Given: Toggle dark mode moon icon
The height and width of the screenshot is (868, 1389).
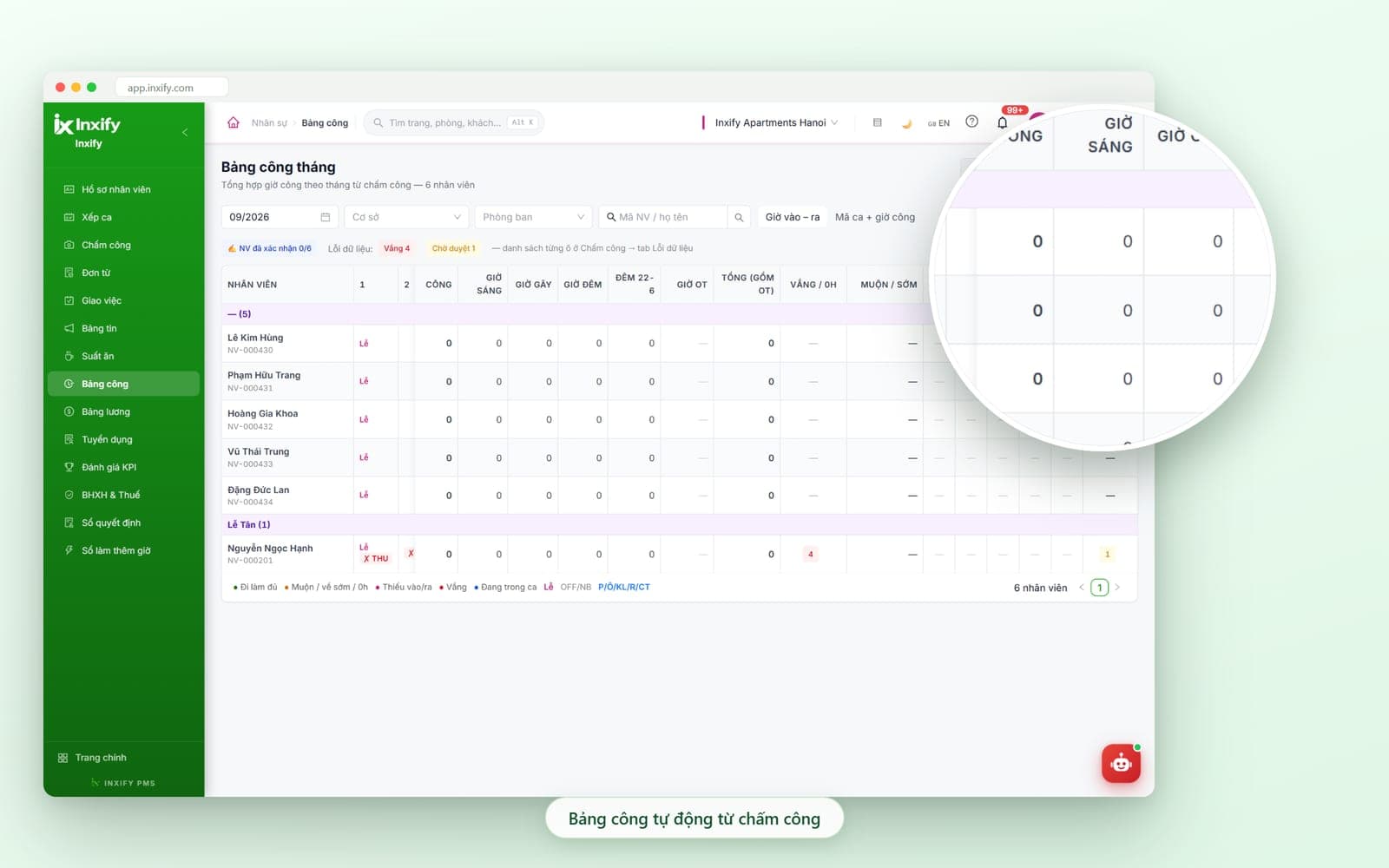Looking at the screenshot, I should coord(906,123).
